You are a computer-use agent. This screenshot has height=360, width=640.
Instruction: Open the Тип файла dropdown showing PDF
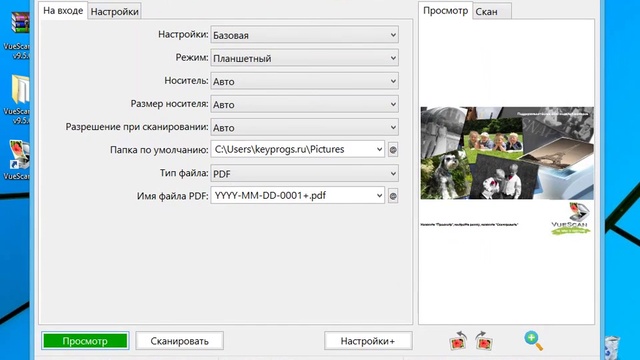[304, 173]
